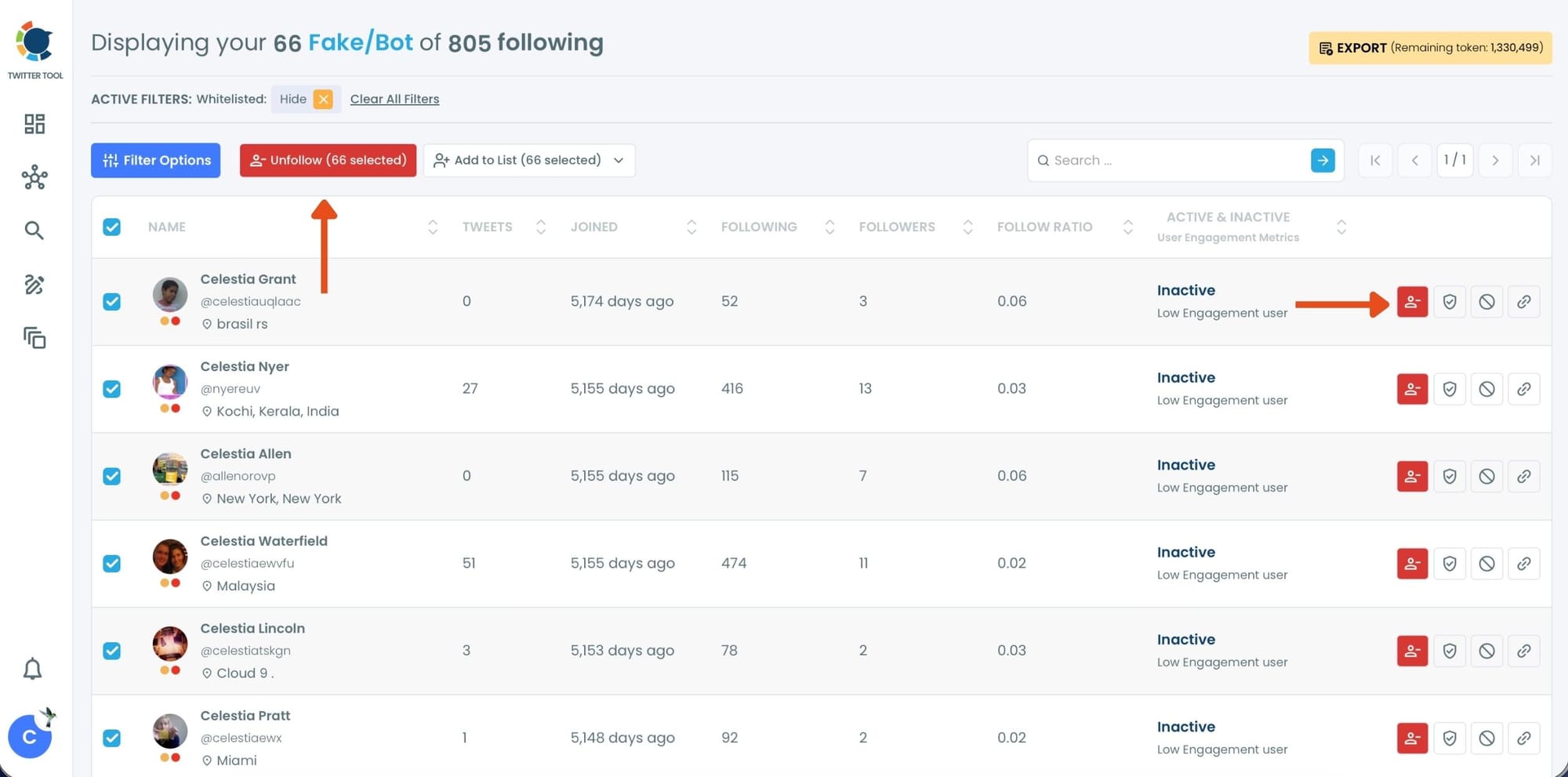Deselect Celestia Lincoln's row checkbox
The width and height of the screenshot is (1568, 777).
(112, 651)
